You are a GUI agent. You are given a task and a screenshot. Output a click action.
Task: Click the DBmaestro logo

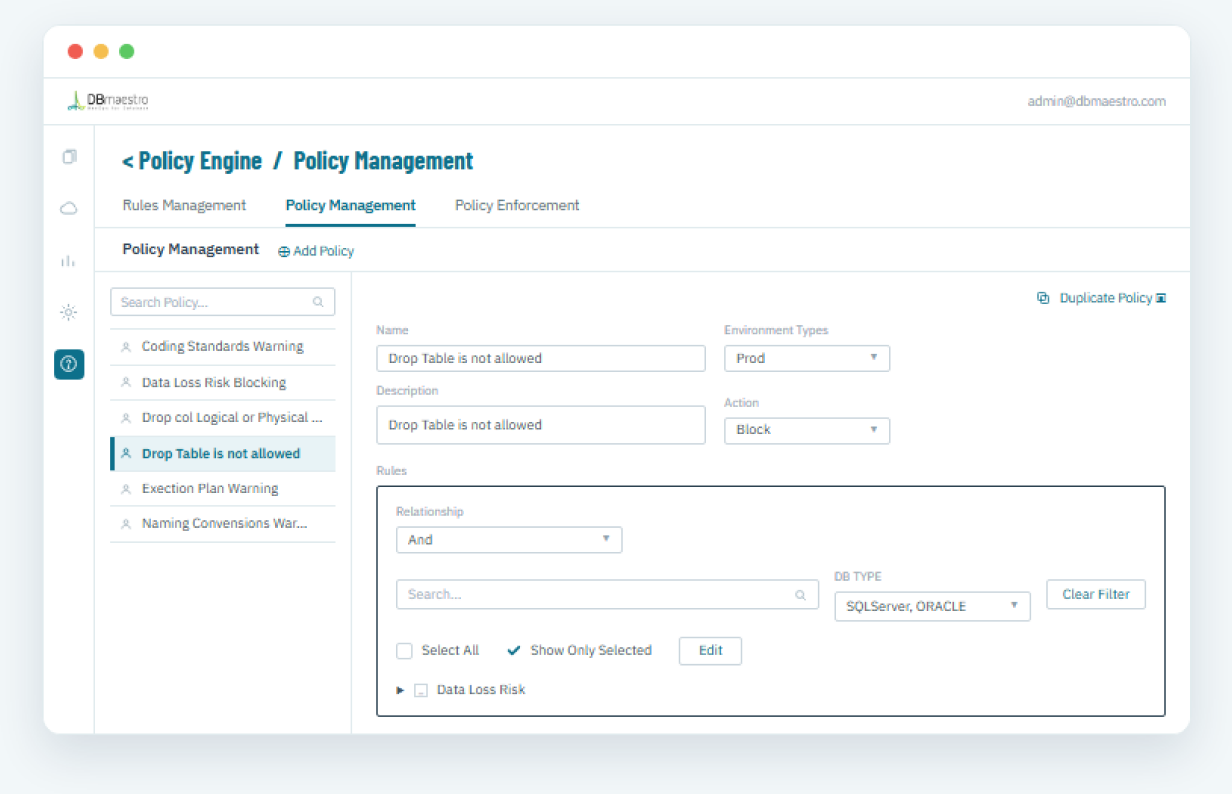tap(108, 101)
